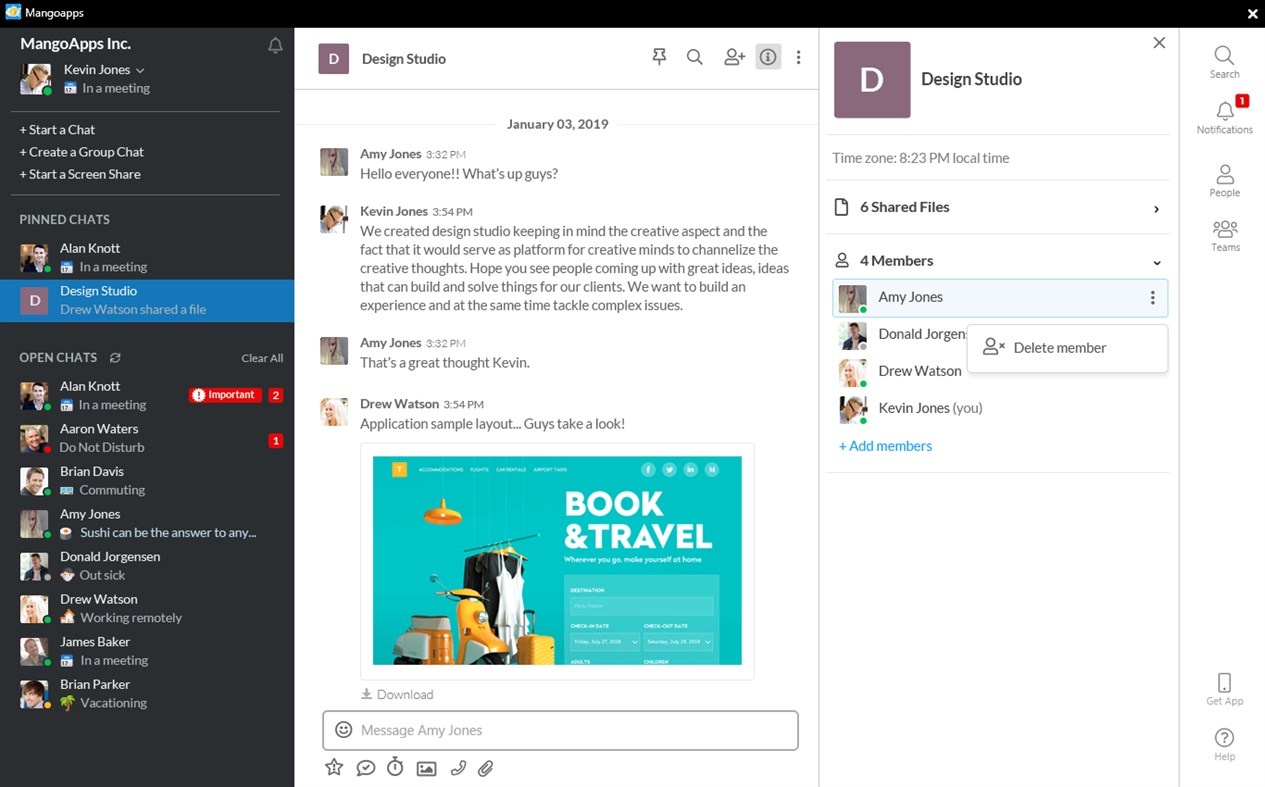Add a person to the conversation

(x=733, y=57)
